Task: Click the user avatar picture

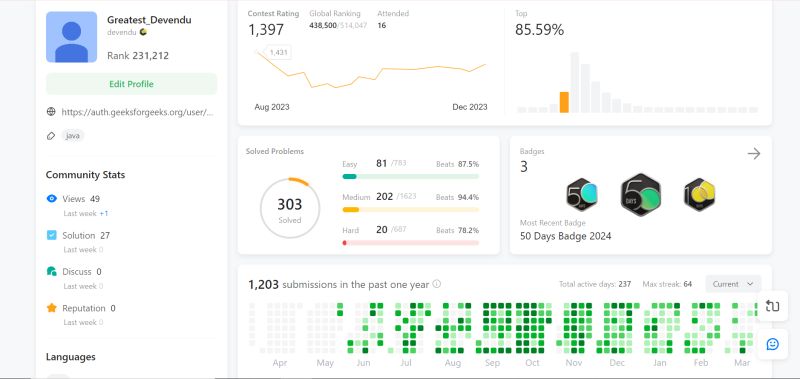Action: coord(71,37)
